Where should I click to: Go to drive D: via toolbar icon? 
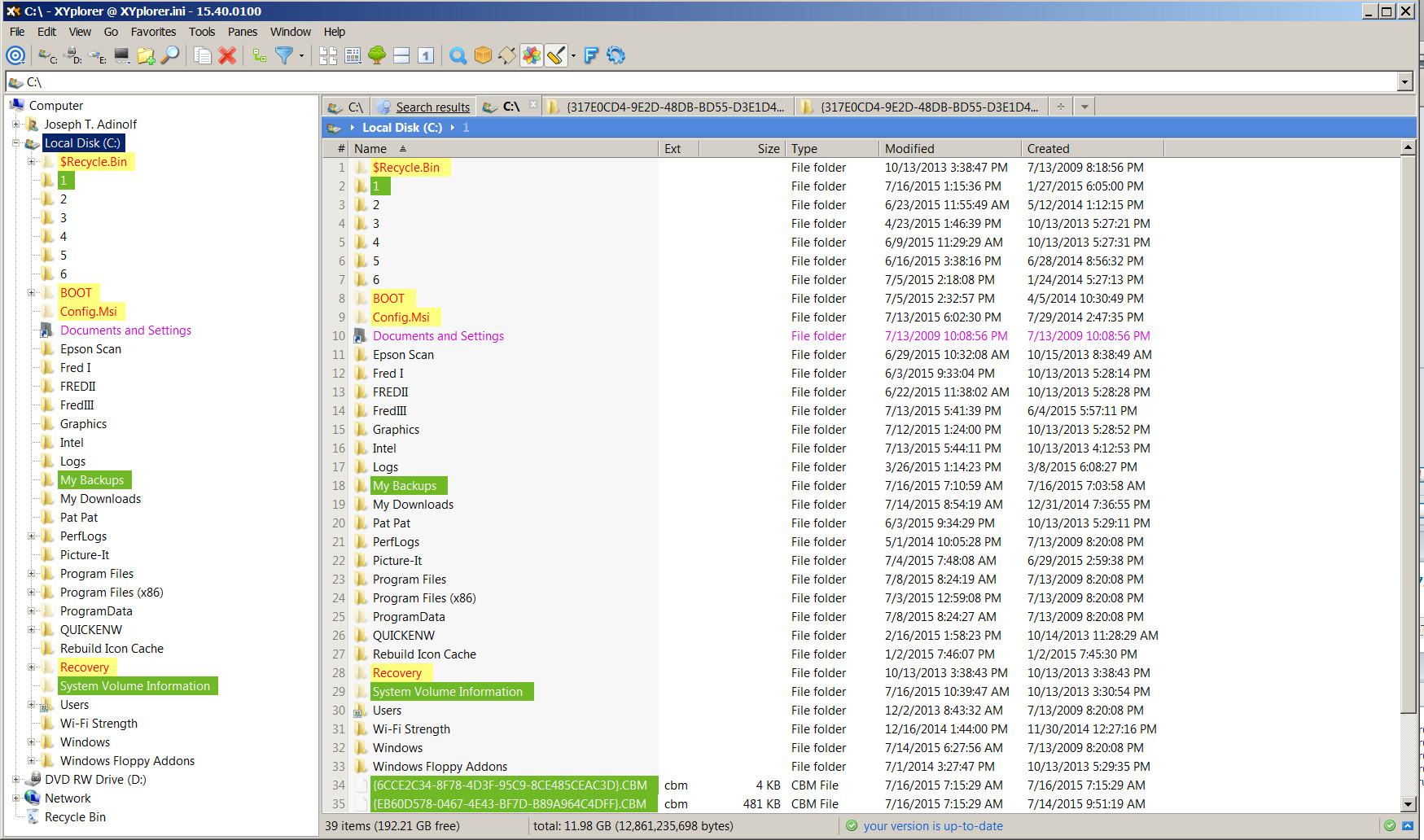click(x=72, y=55)
